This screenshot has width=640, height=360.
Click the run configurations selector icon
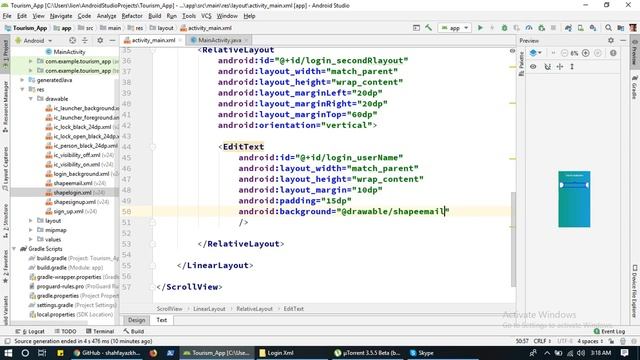point(416,28)
